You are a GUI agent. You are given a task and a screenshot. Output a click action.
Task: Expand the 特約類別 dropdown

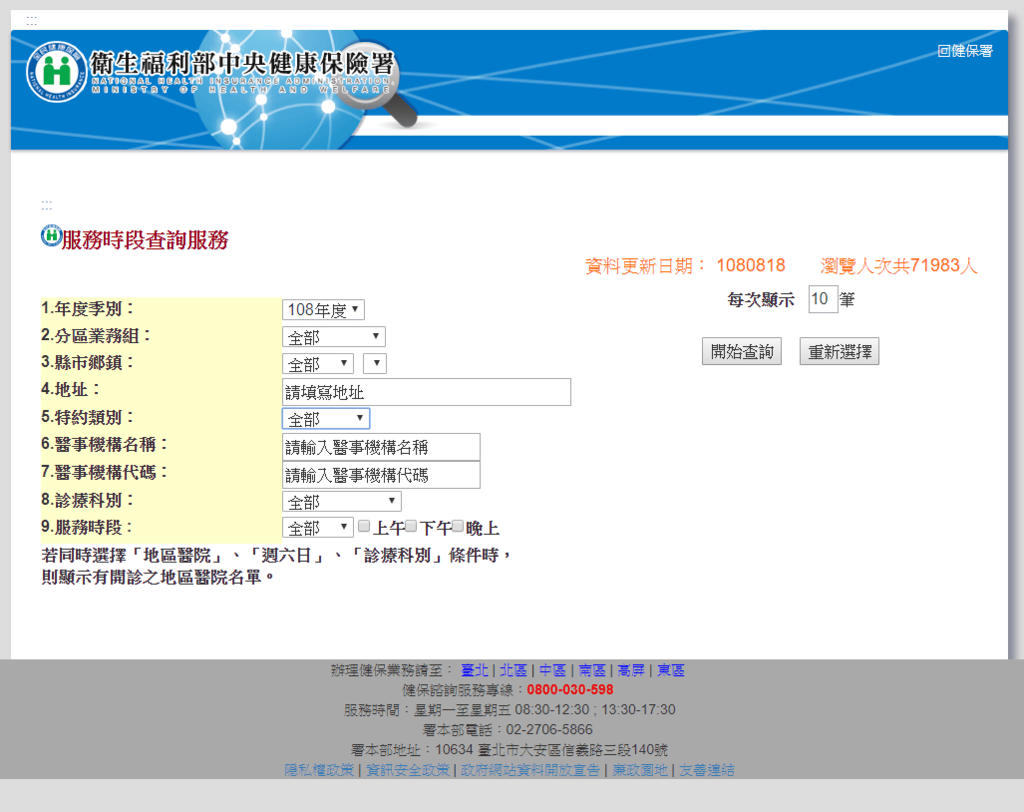pyautogui.click(x=326, y=419)
